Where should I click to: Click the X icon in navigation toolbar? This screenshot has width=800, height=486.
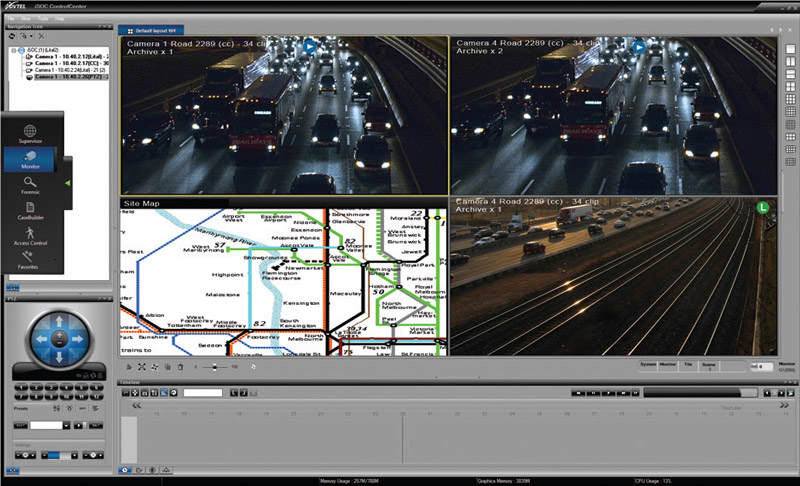pos(41,36)
